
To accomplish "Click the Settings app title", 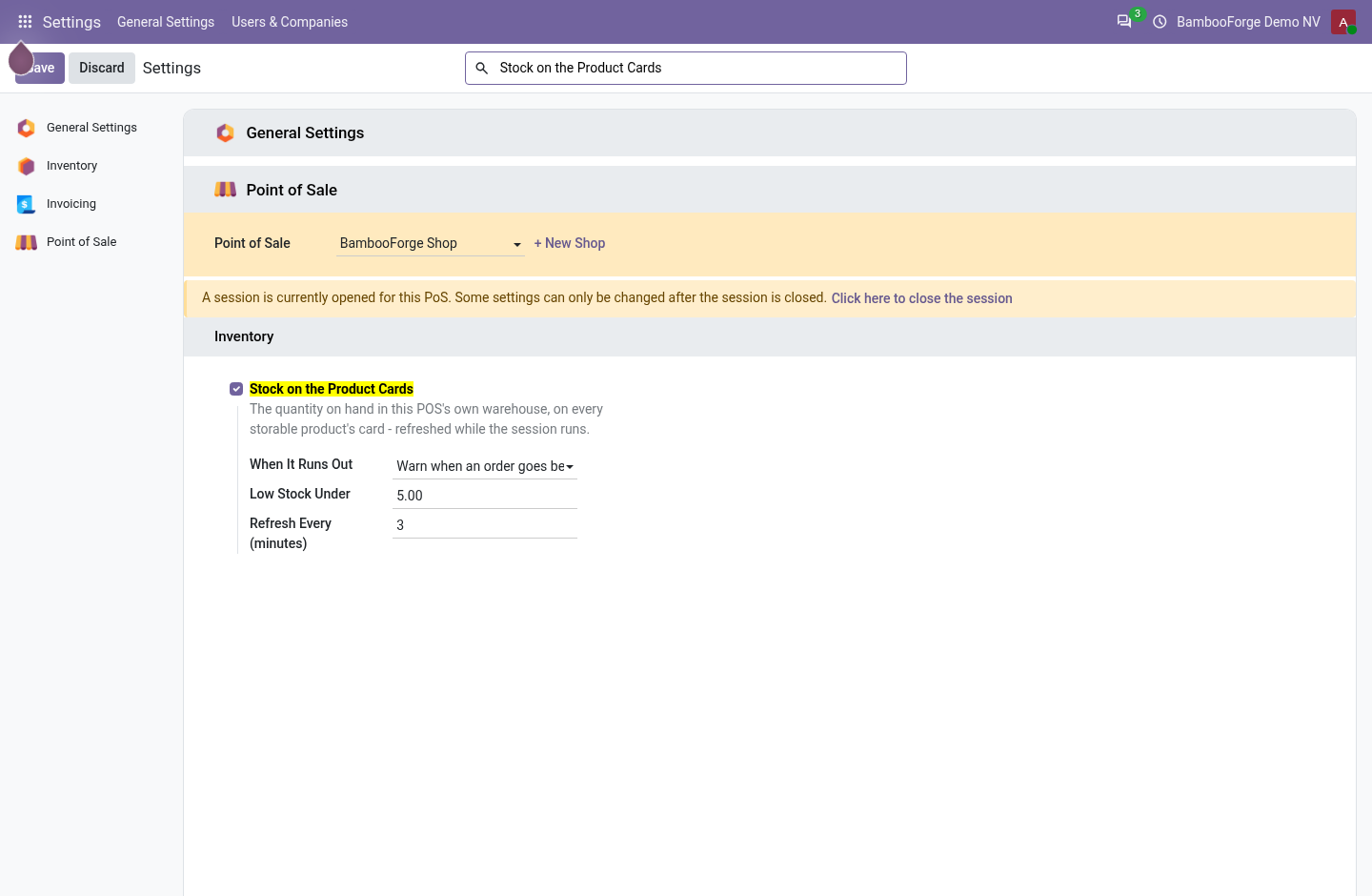I will (71, 22).
